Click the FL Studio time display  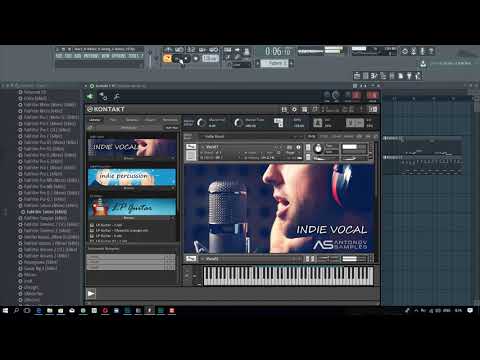point(278,52)
